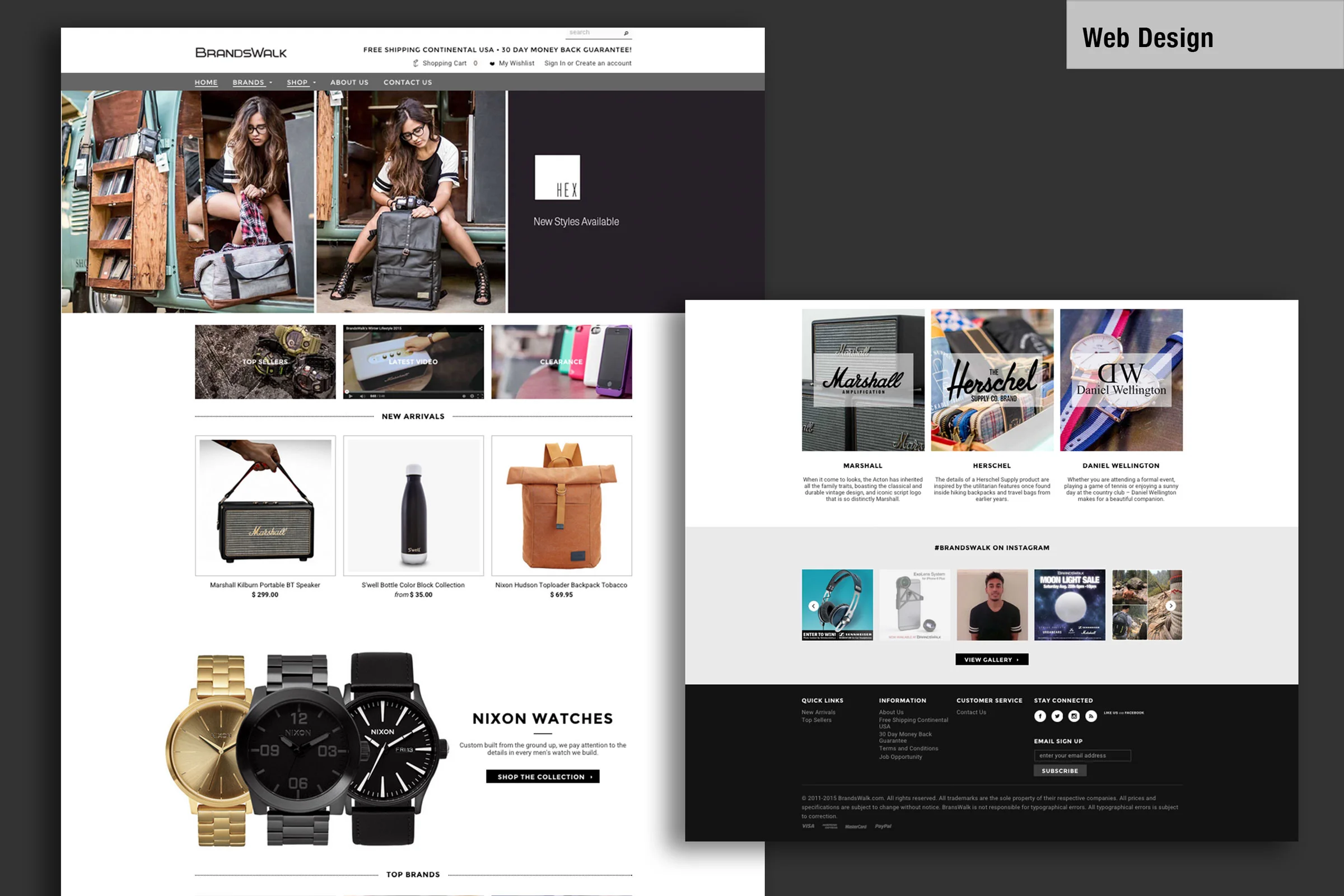Screen dimensions: 1344x896
Task: Click the Visa payment logo
Action: tap(808, 827)
